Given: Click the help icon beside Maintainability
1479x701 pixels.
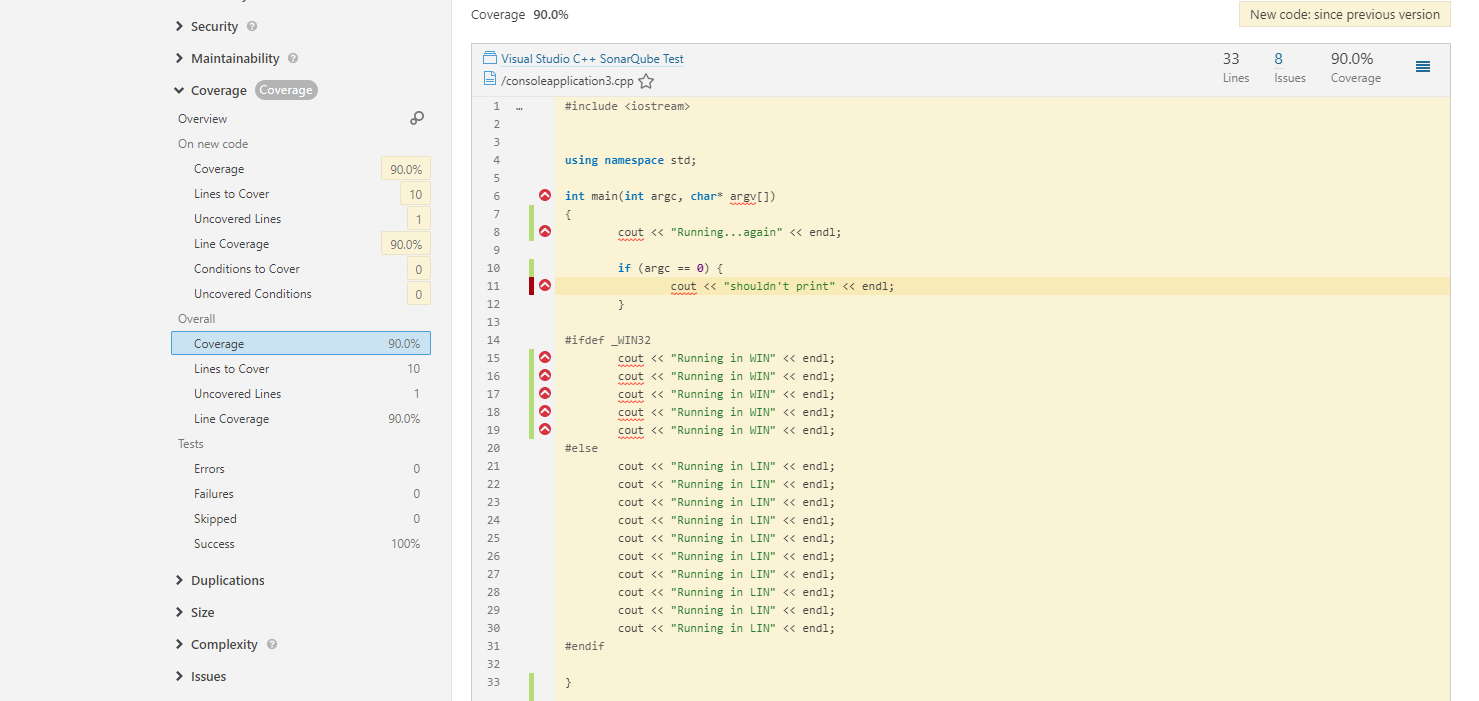Looking at the screenshot, I should point(293,59).
